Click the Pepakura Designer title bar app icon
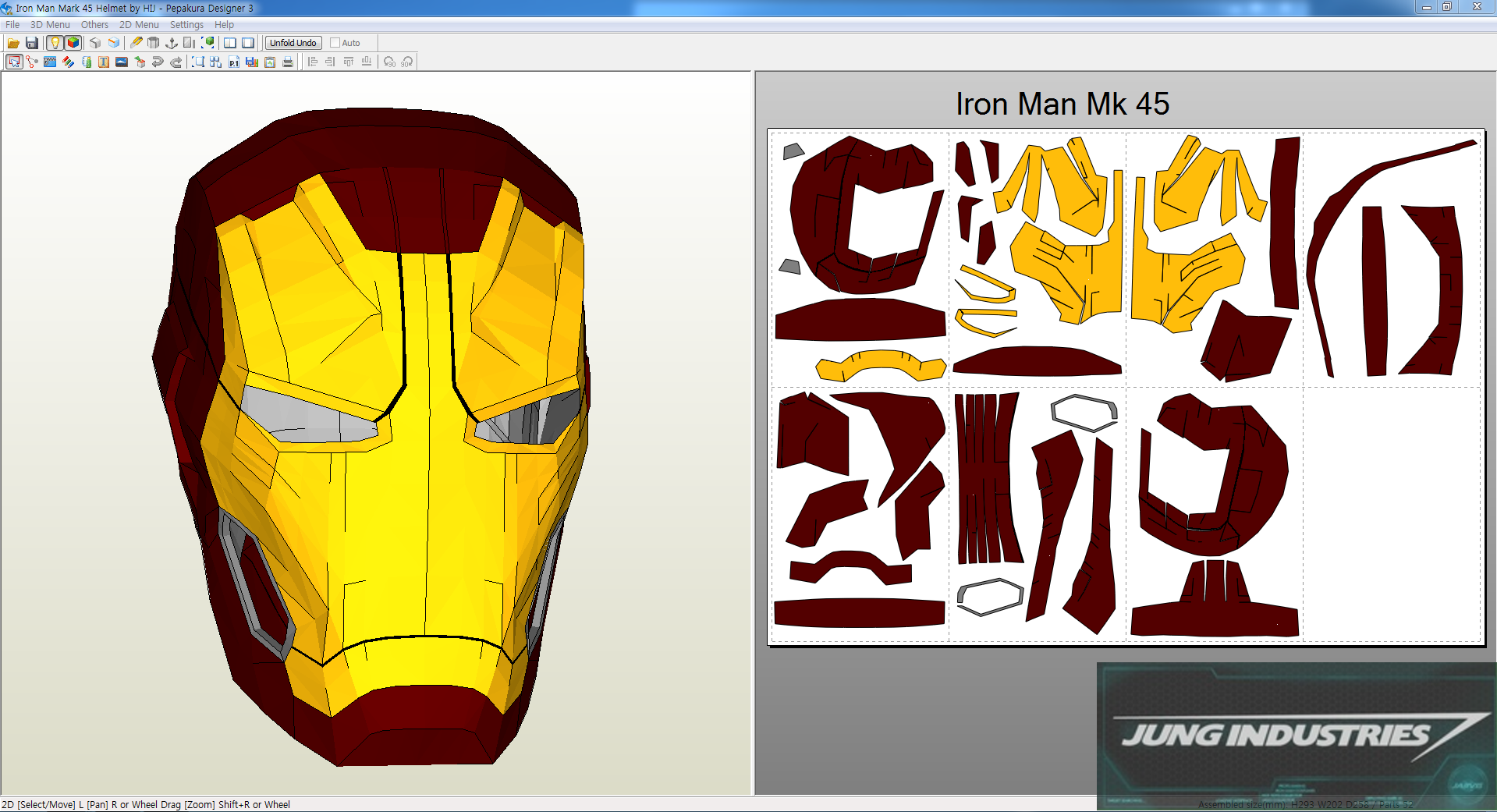Screen dimensions: 1497x812 pos(7,8)
